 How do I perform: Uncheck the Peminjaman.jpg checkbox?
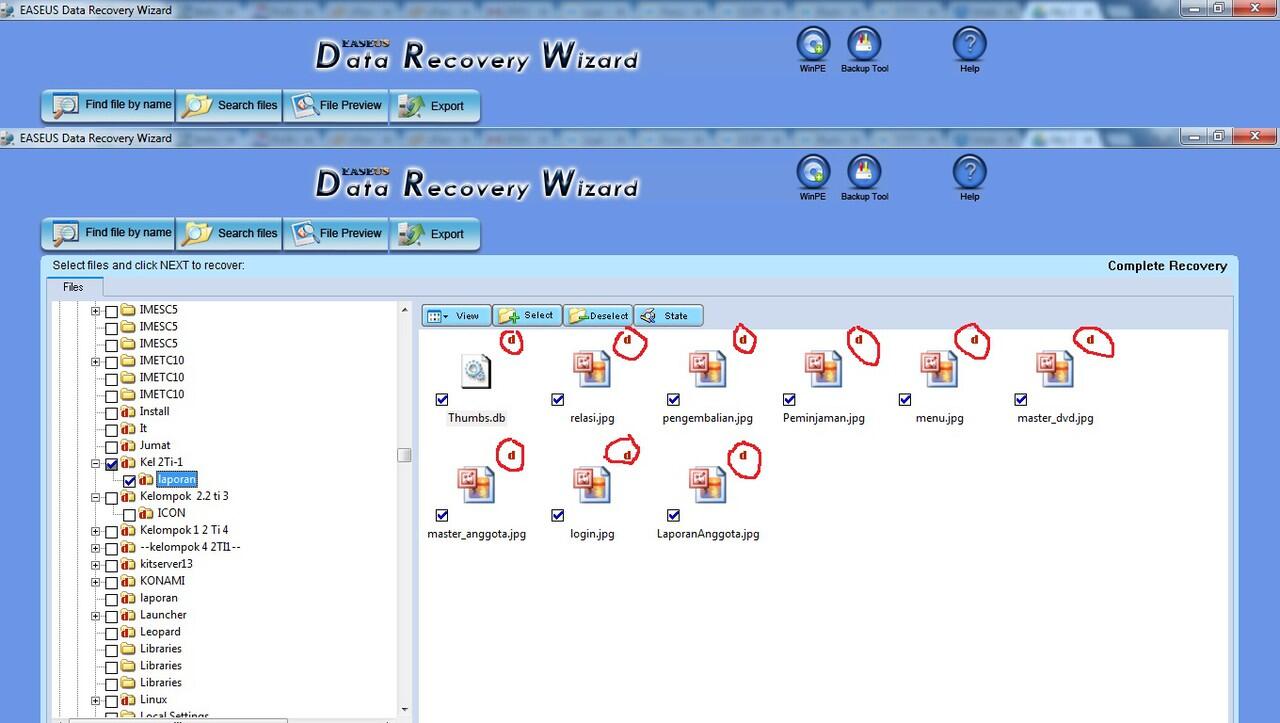click(x=789, y=400)
